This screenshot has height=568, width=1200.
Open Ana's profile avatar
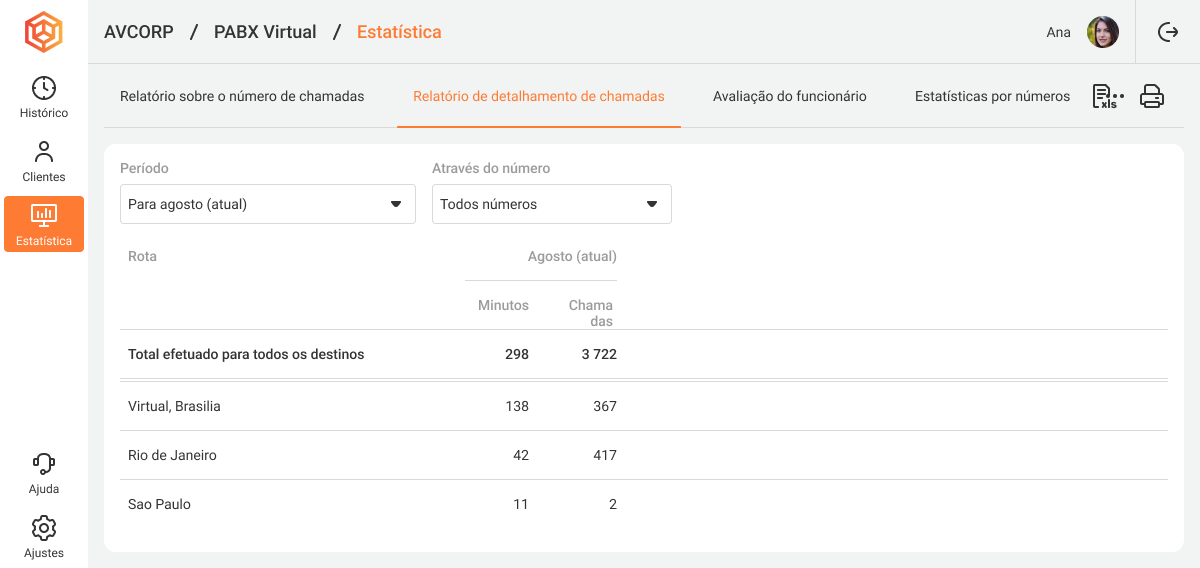[1102, 32]
